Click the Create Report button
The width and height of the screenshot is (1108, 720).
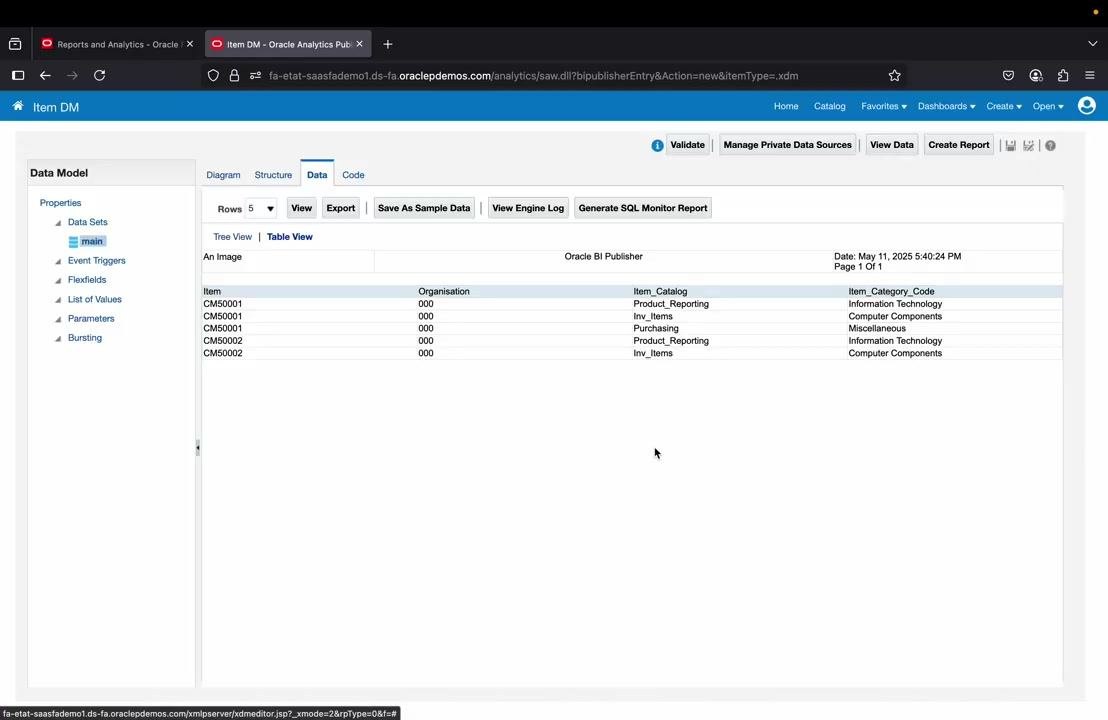(958, 145)
